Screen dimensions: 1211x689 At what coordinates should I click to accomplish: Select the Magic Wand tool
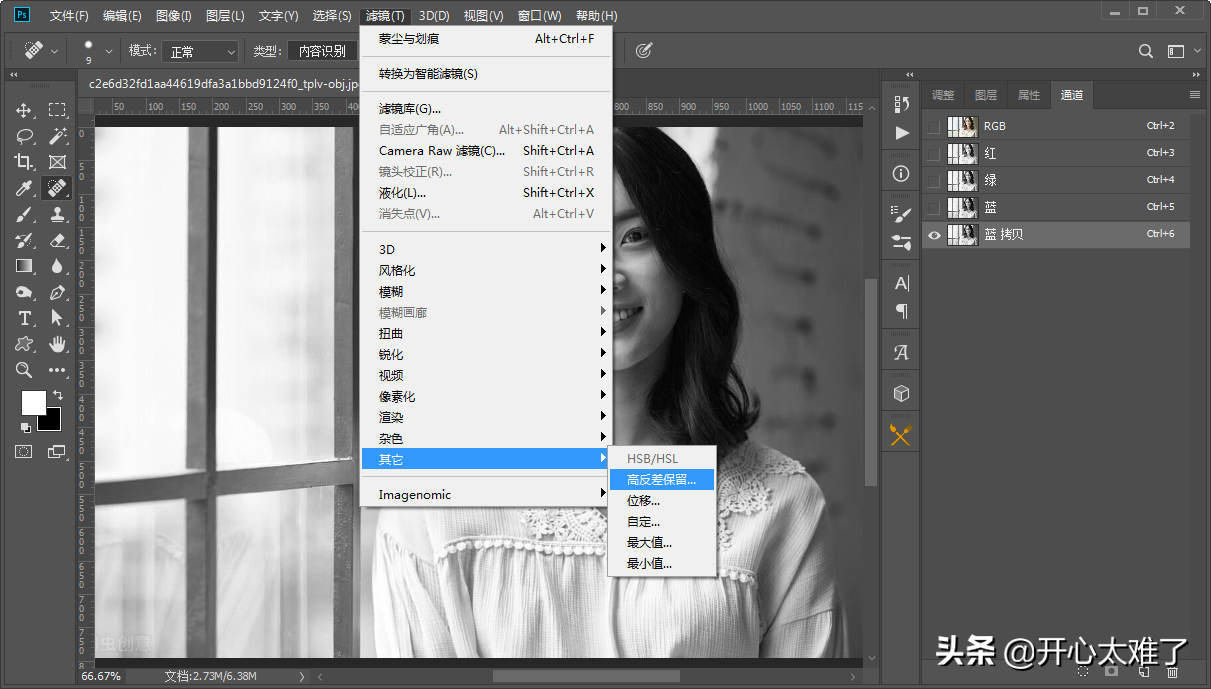pos(57,136)
